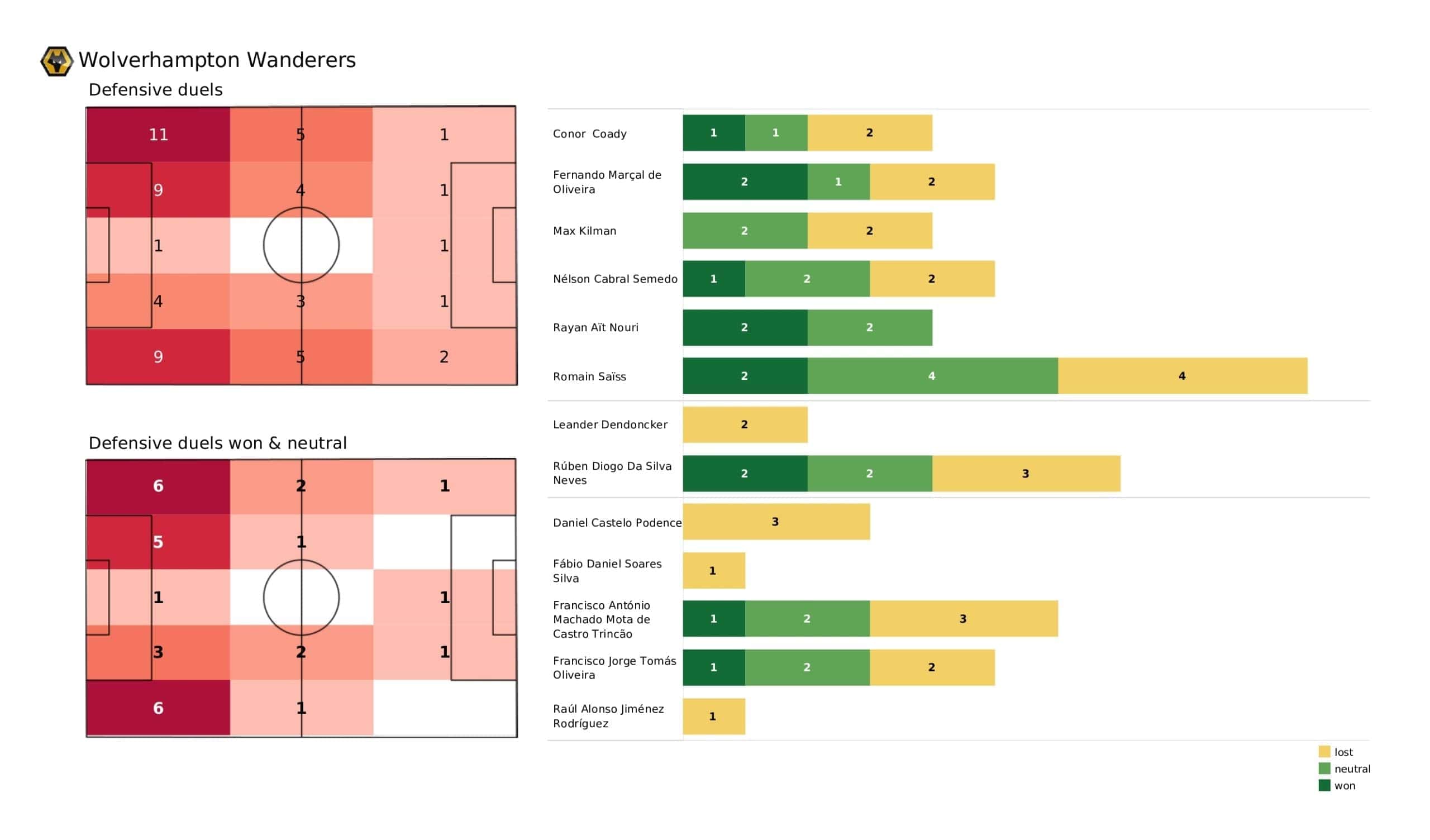Click Max Kilman's player name

click(x=585, y=231)
